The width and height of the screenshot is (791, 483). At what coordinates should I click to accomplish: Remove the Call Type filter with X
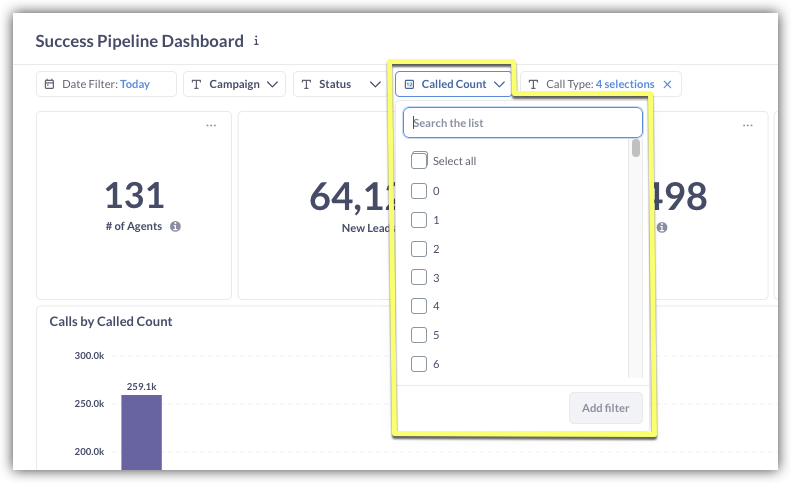point(667,85)
